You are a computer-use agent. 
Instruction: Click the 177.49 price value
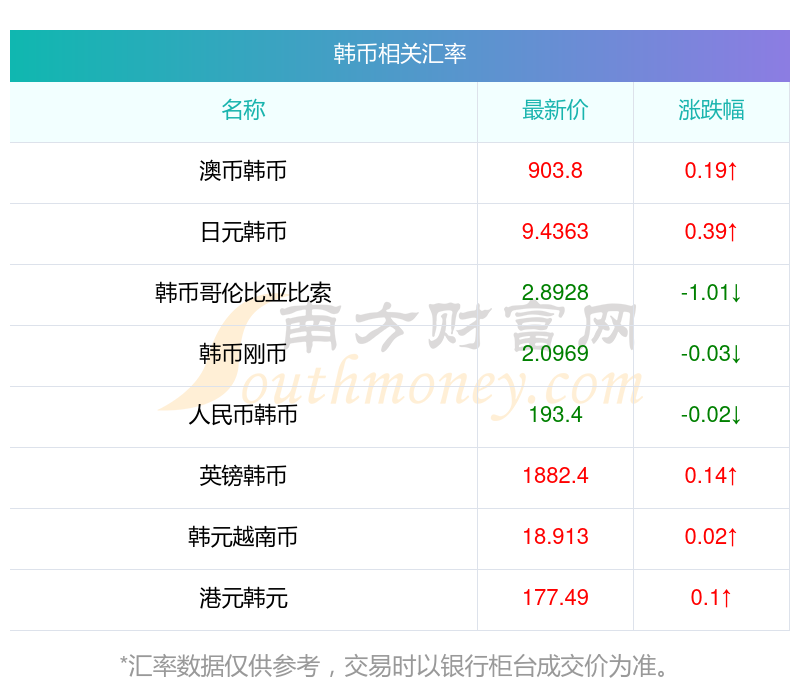click(555, 597)
